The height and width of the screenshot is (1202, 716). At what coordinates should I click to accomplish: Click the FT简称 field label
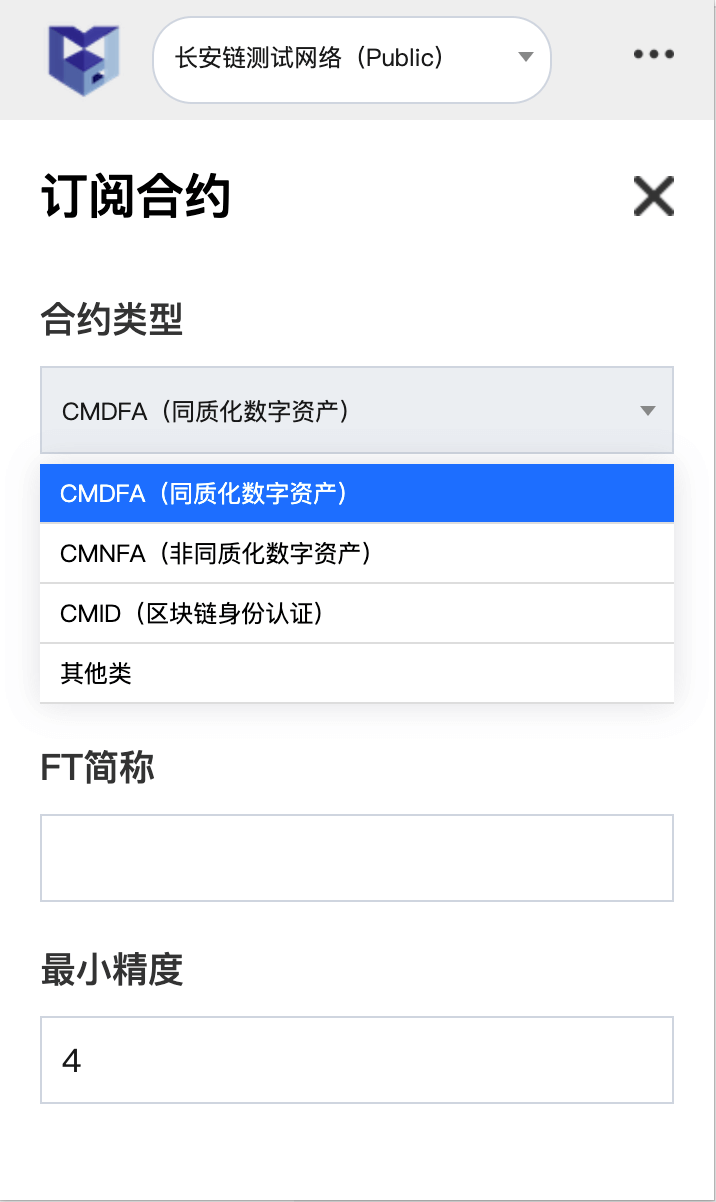click(98, 768)
